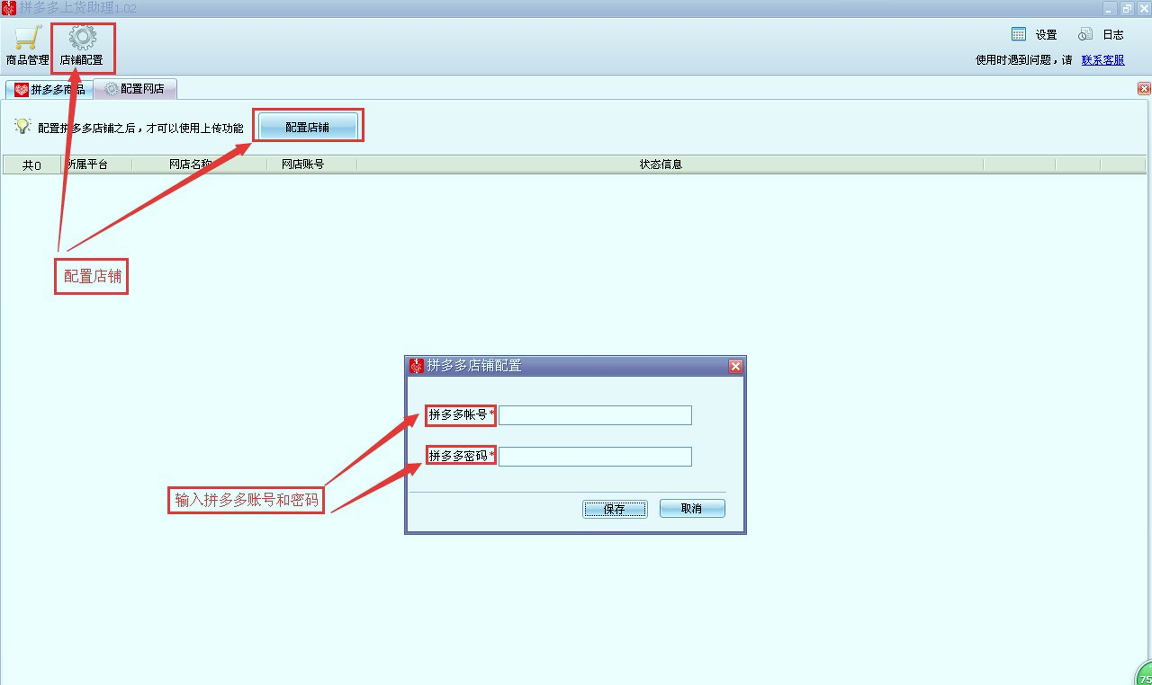
Task: Open 店铺配置 gear icon
Action: (x=82, y=37)
